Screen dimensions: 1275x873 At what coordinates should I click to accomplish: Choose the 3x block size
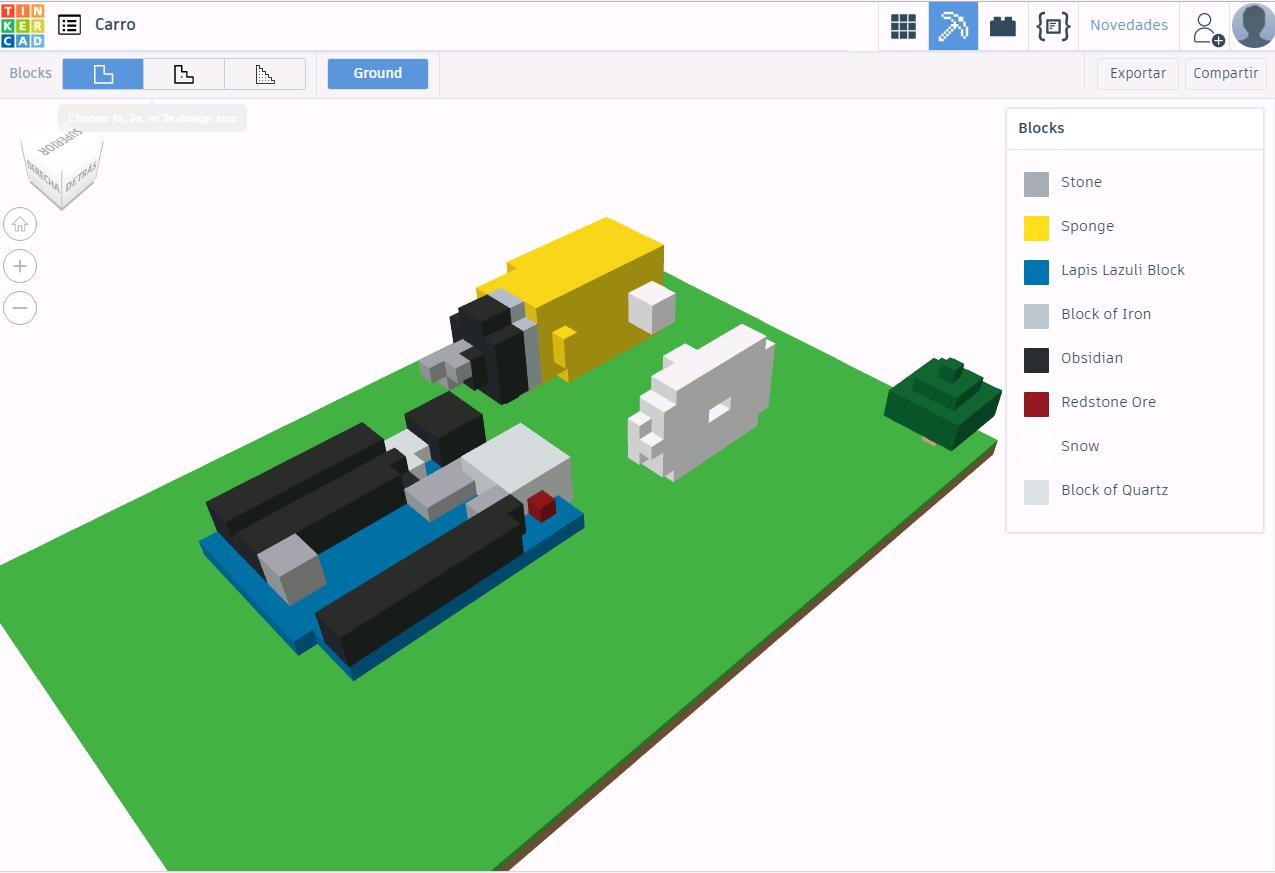pos(265,74)
